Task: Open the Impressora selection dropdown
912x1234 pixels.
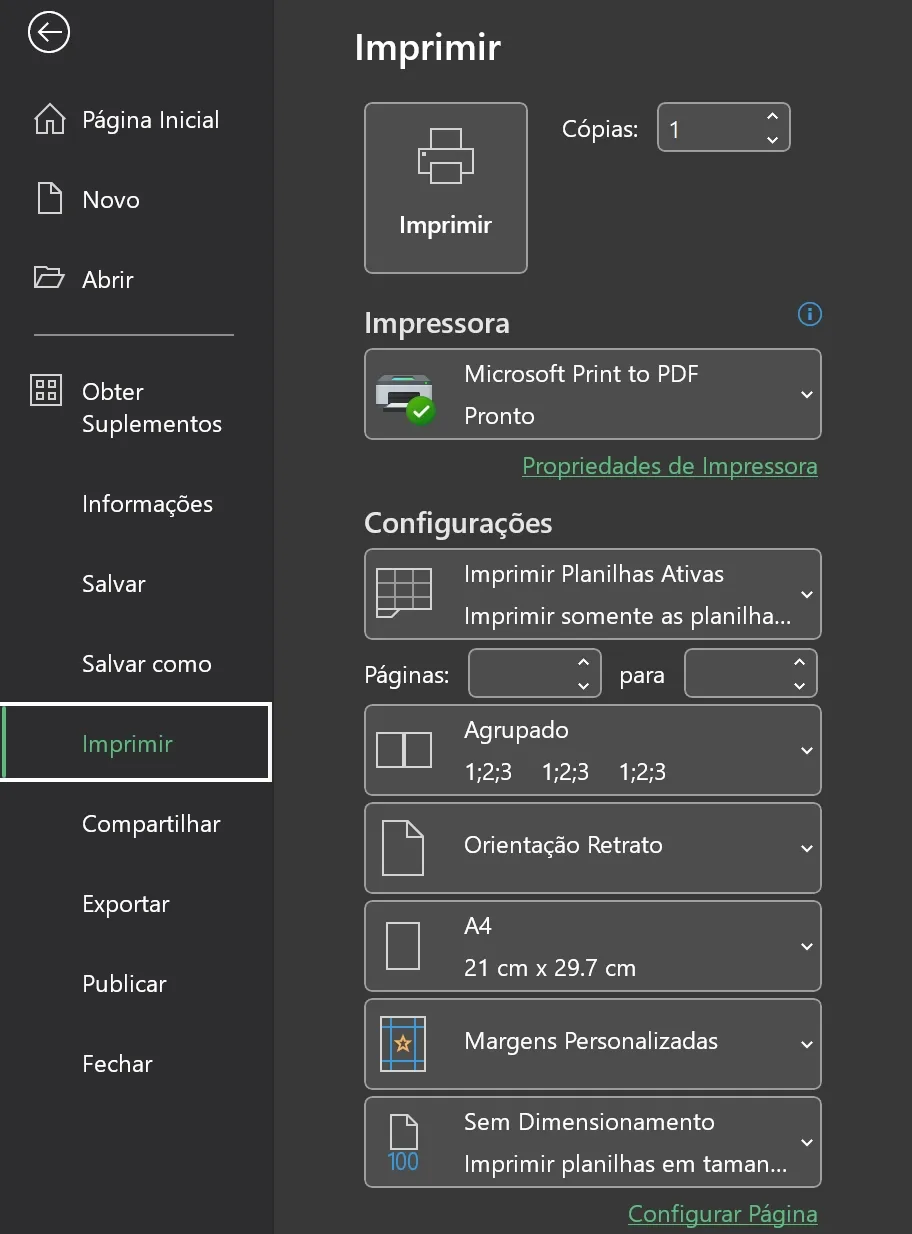Action: [806, 394]
